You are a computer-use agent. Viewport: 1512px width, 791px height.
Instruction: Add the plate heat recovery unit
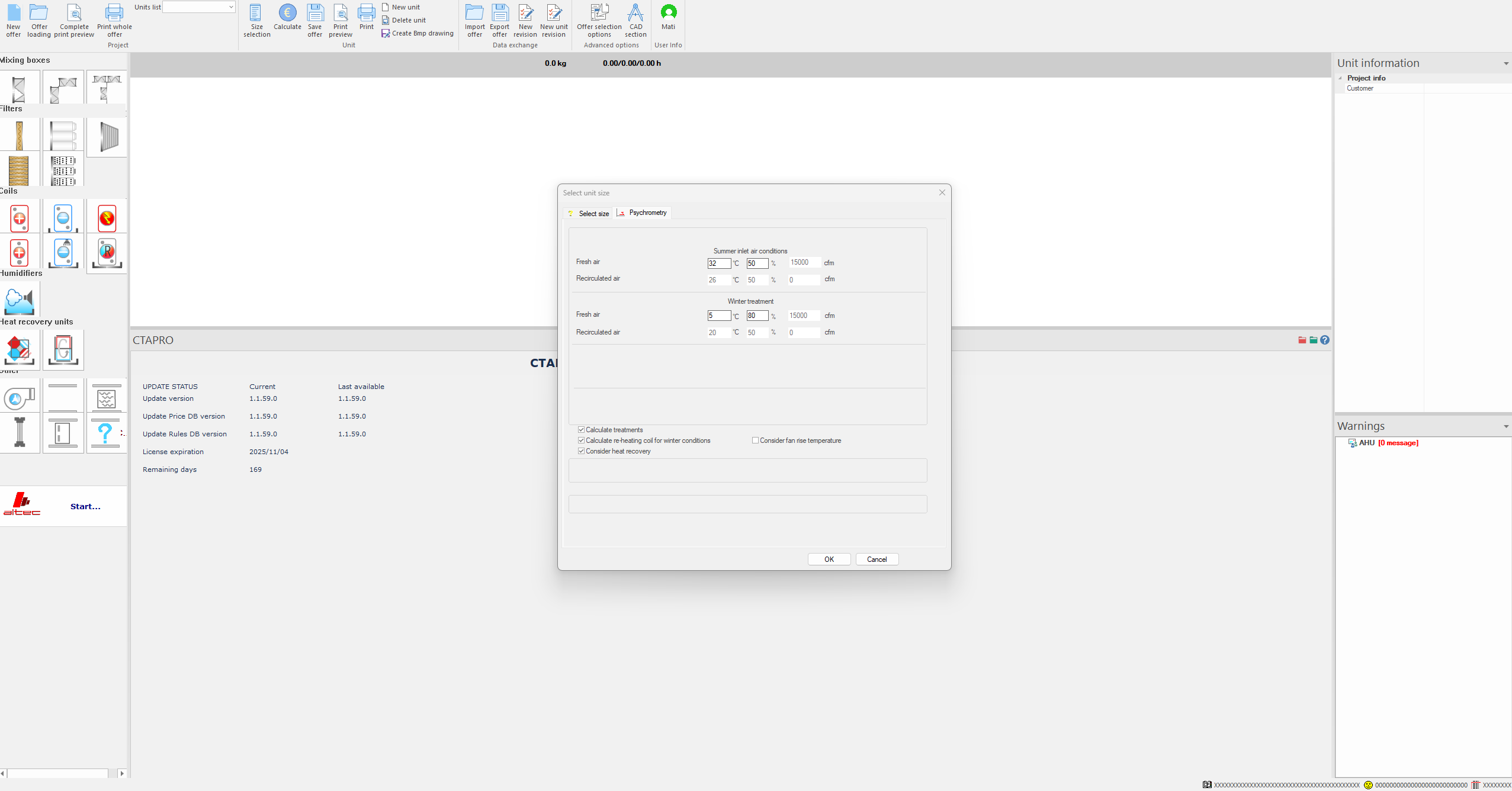point(20,349)
